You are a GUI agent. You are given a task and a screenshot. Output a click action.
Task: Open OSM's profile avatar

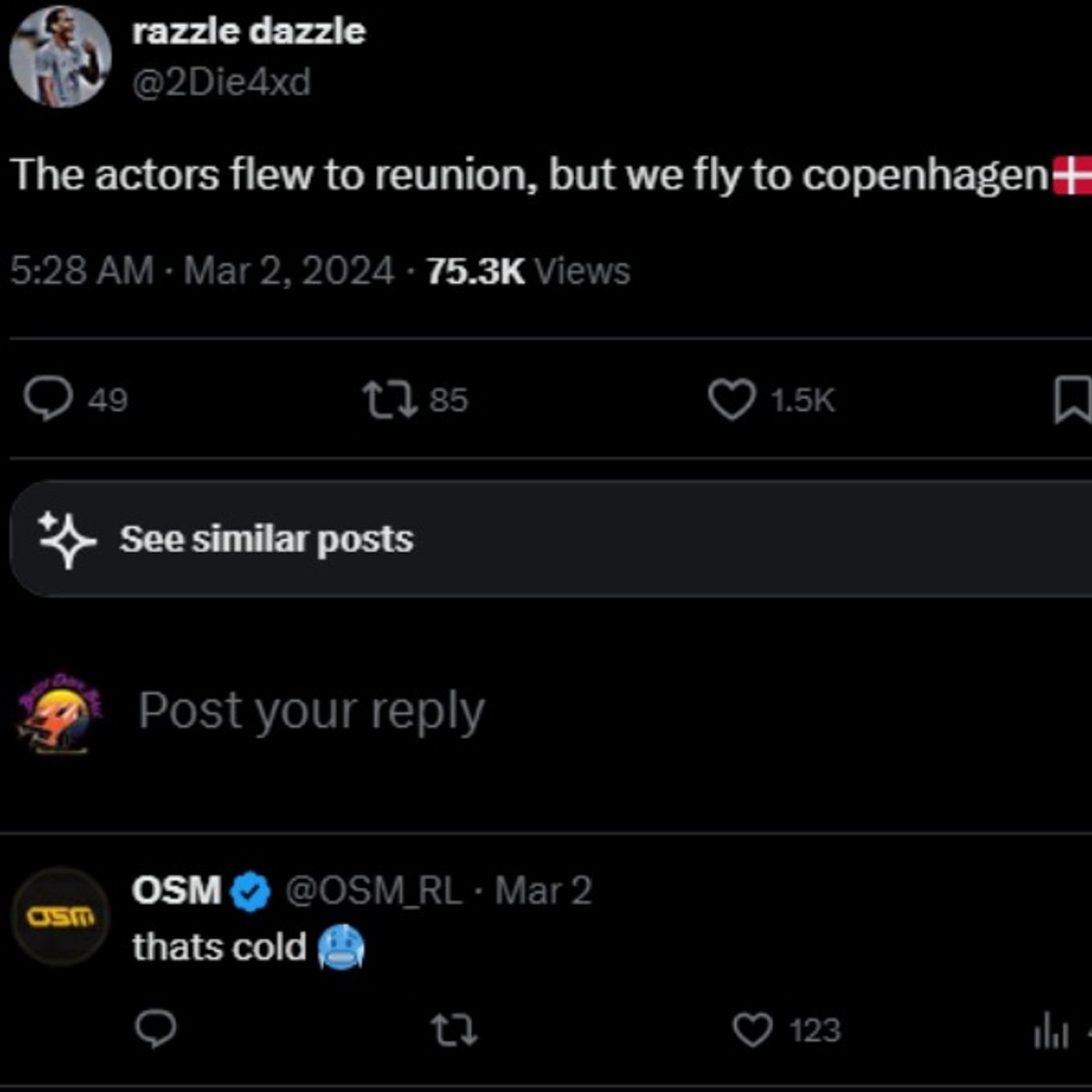tap(61, 916)
